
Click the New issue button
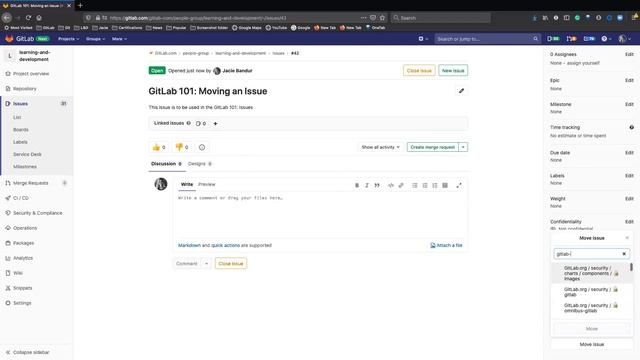pyautogui.click(x=453, y=71)
